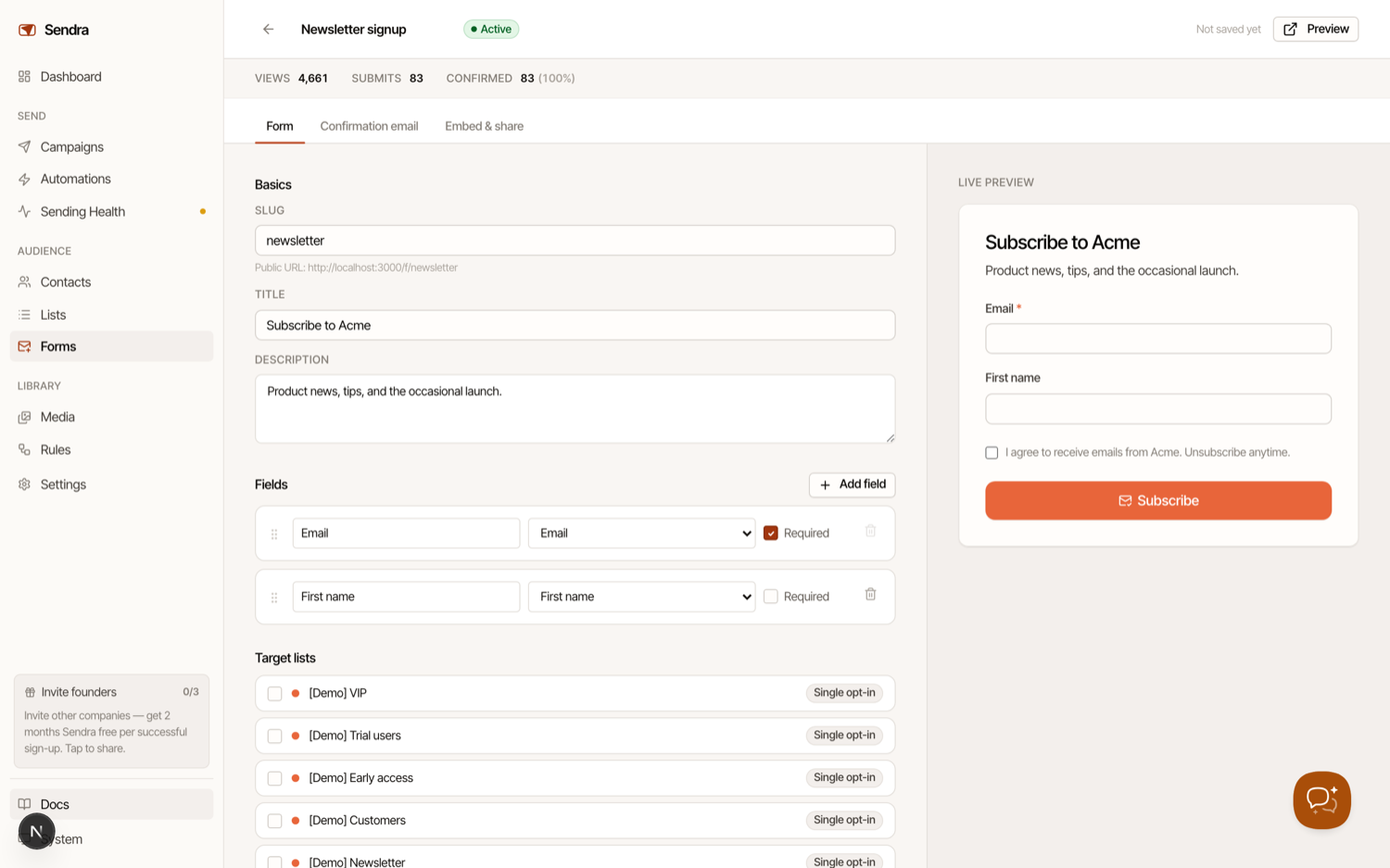Open Contacts in the sidebar
1390x868 pixels.
click(111, 282)
